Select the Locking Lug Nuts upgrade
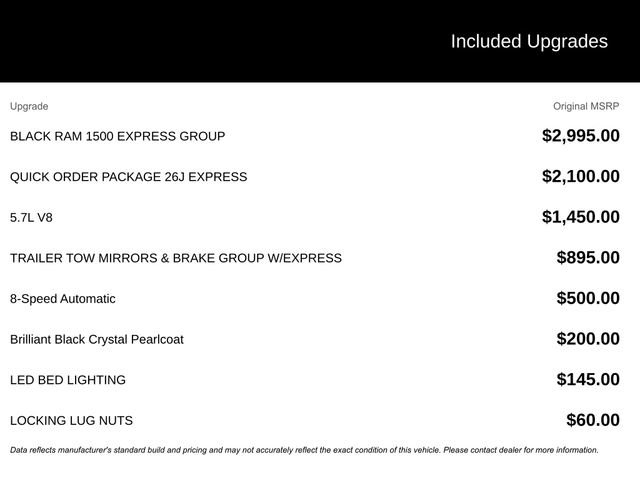This screenshot has width=640, height=480. pos(71,421)
